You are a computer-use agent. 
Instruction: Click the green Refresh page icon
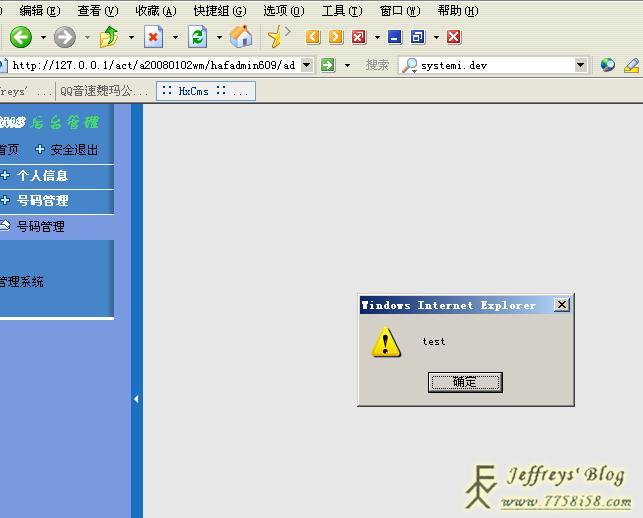point(198,38)
